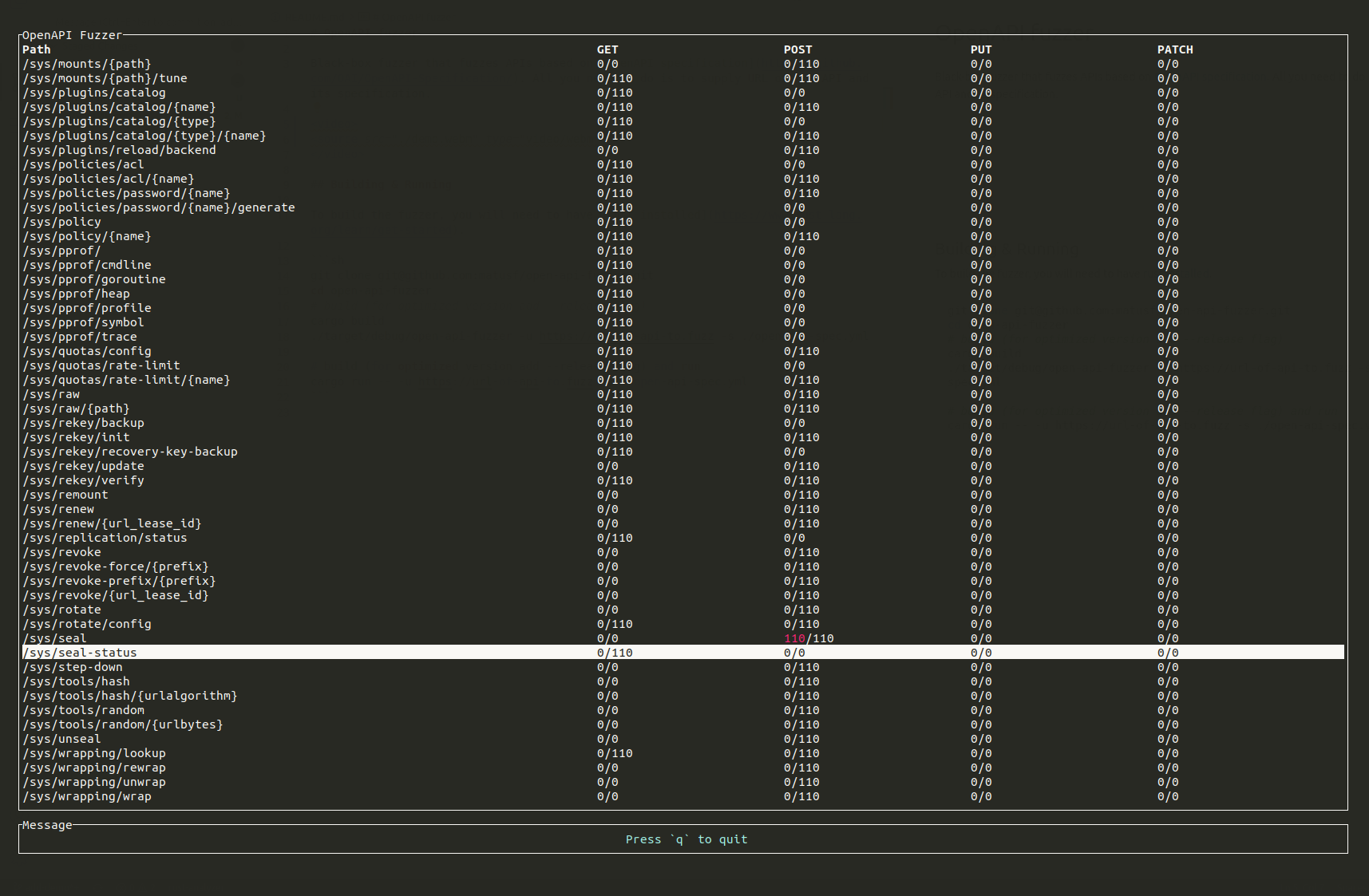Select /sys/policies/acl path
Image resolution: width=1369 pixels, height=896 pixels.
click(83, 164)
